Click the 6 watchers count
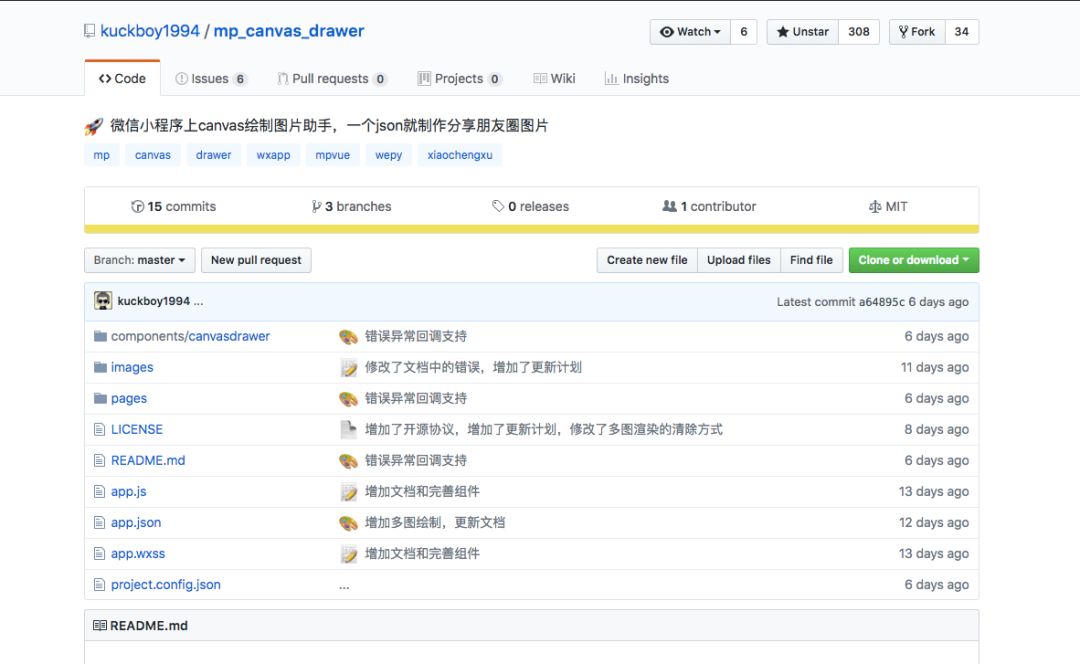 coord(744,32)
